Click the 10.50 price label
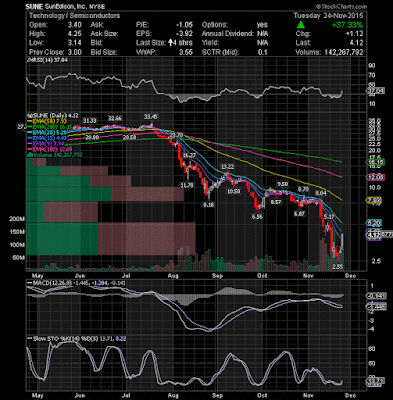The width and height of the screenshot is (393, 400). 233,191
